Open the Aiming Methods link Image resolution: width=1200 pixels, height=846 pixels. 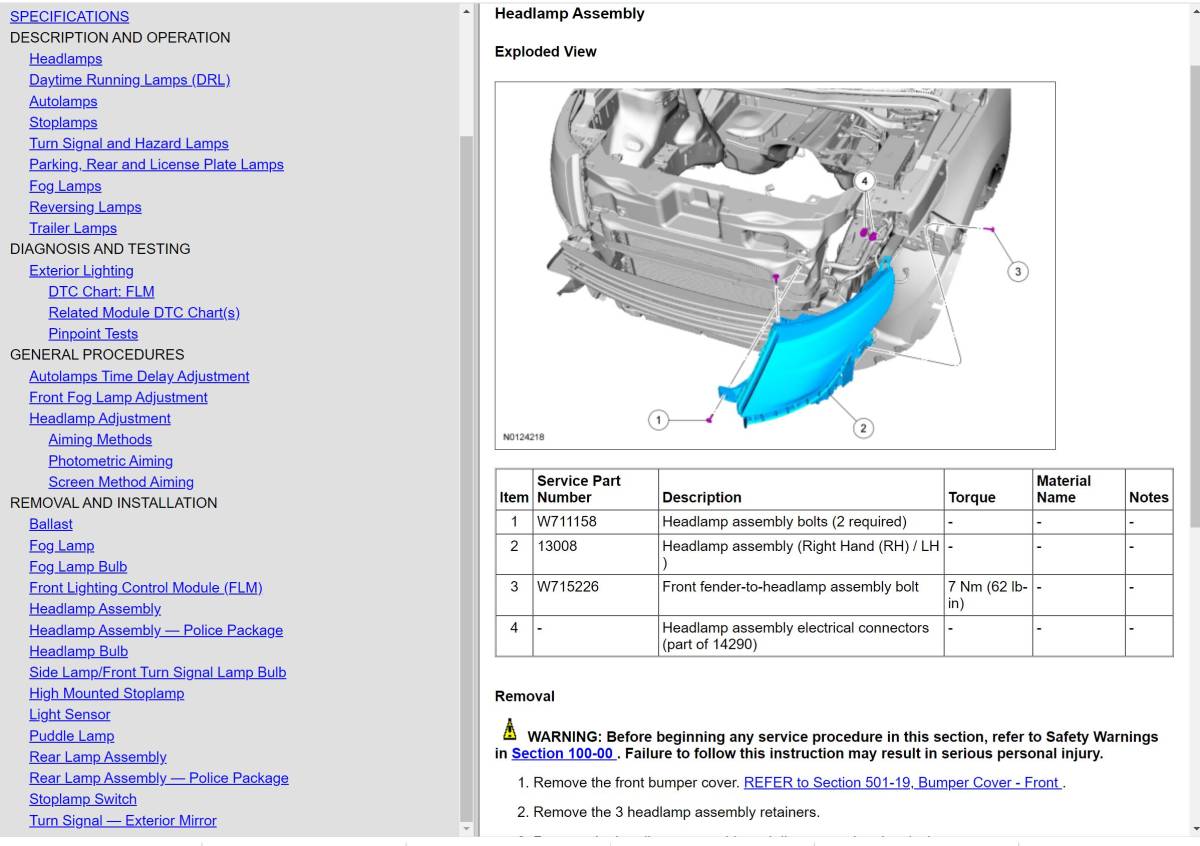tap(100, 439)
